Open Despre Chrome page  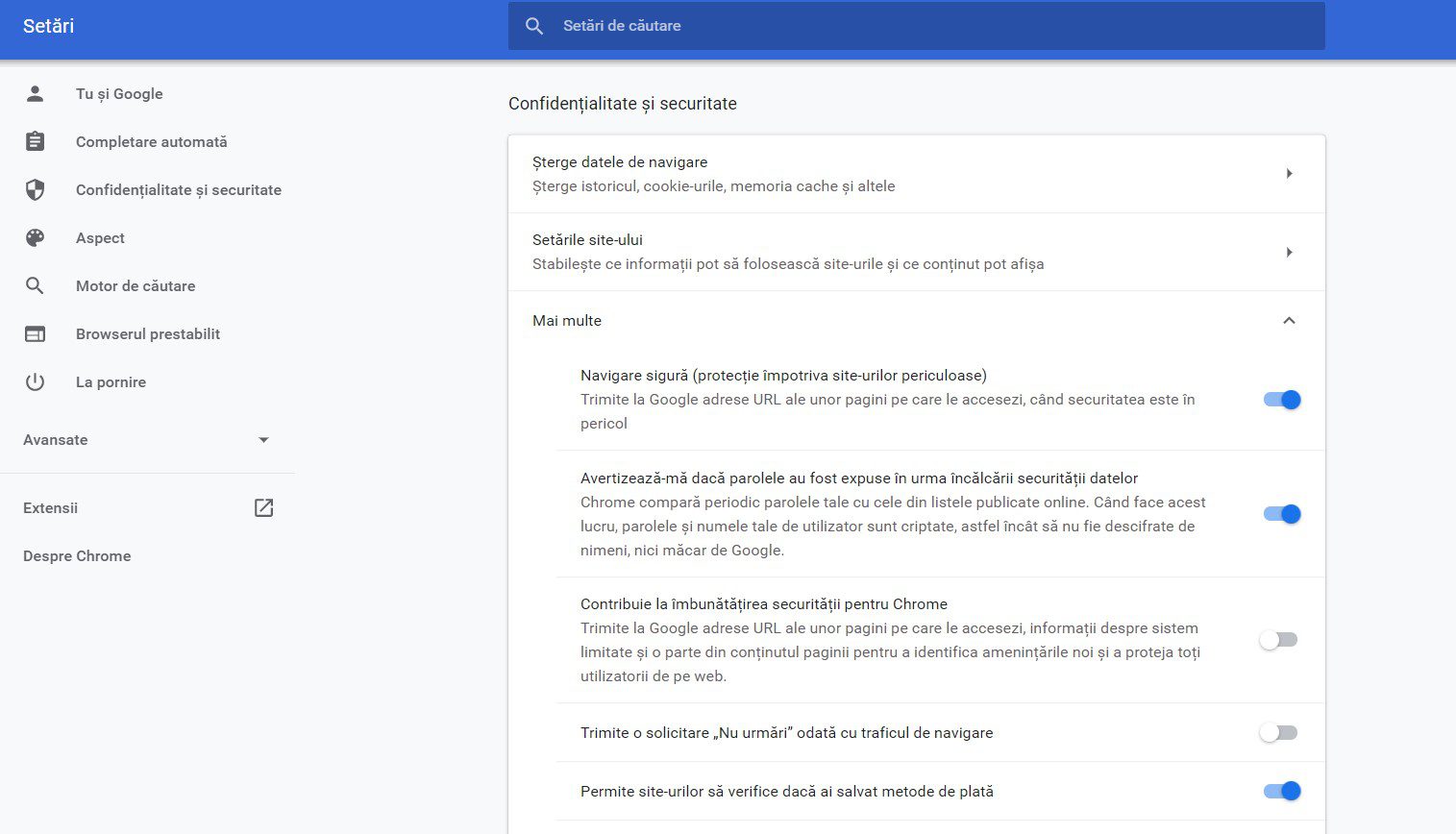click(77, 555)
